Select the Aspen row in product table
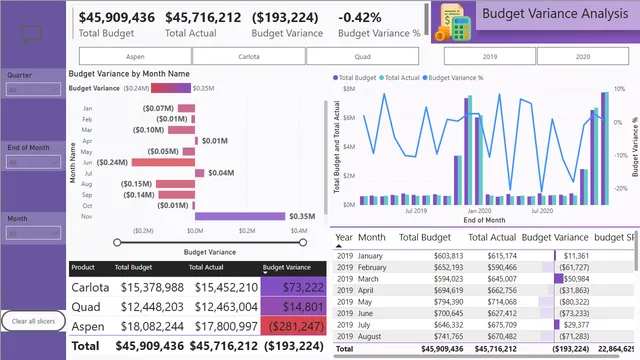Image resolution: width=640 pixels, height=360 pixels. (198, 326)
